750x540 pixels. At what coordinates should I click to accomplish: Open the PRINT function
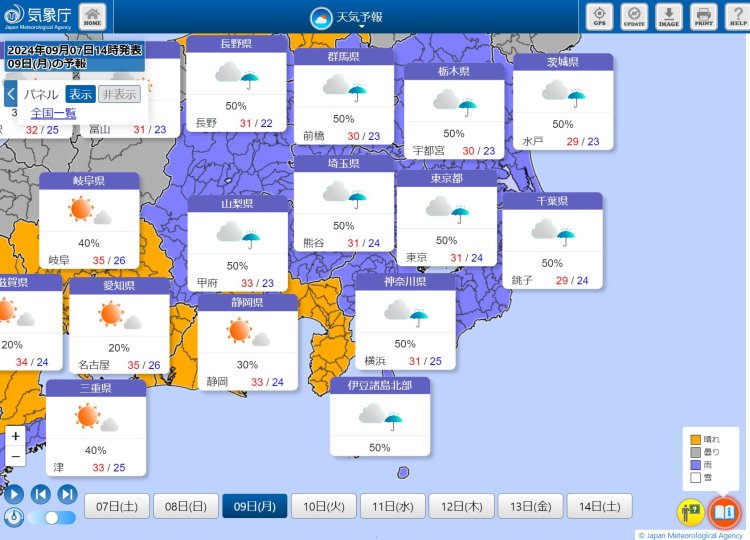click(x=704, y=16)
